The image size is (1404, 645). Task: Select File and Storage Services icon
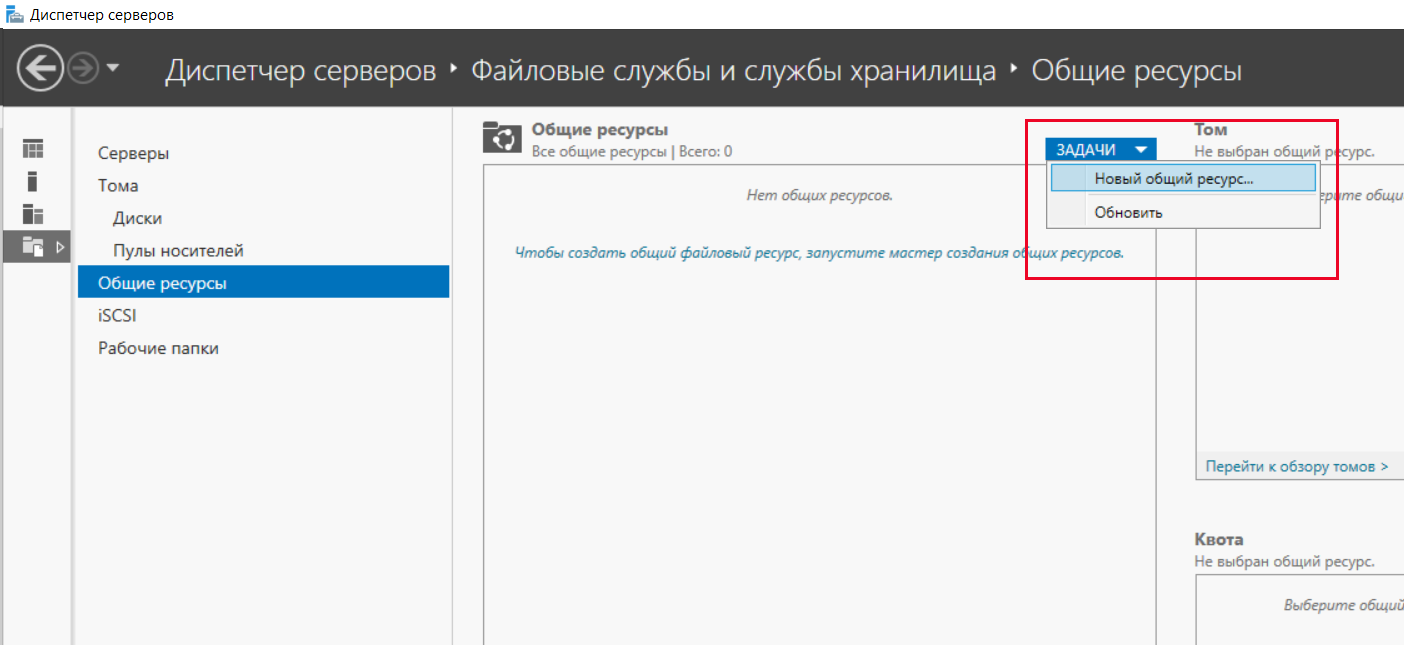(x=33, y=246)
